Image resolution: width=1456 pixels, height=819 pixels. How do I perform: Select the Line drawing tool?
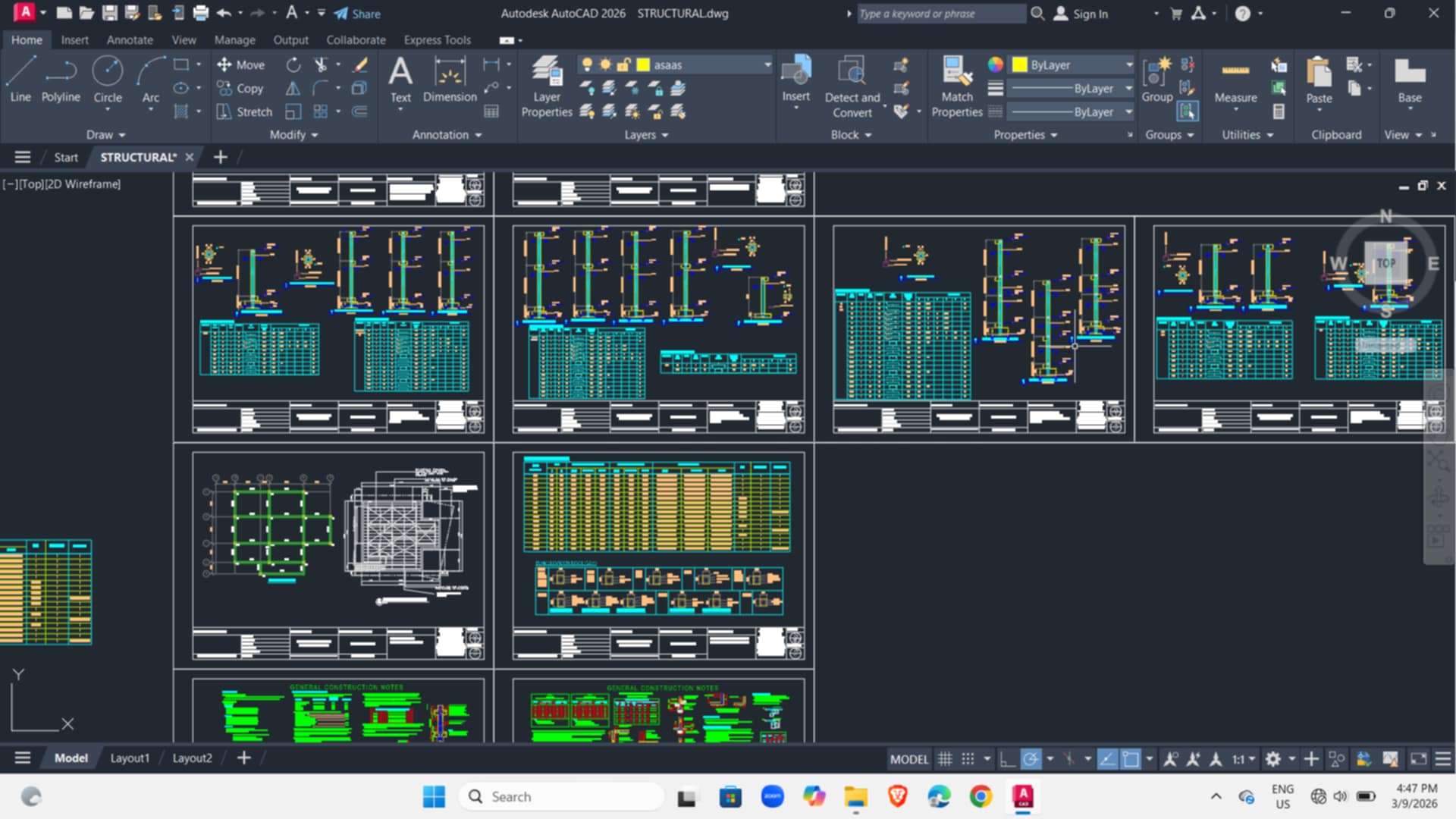20,79
